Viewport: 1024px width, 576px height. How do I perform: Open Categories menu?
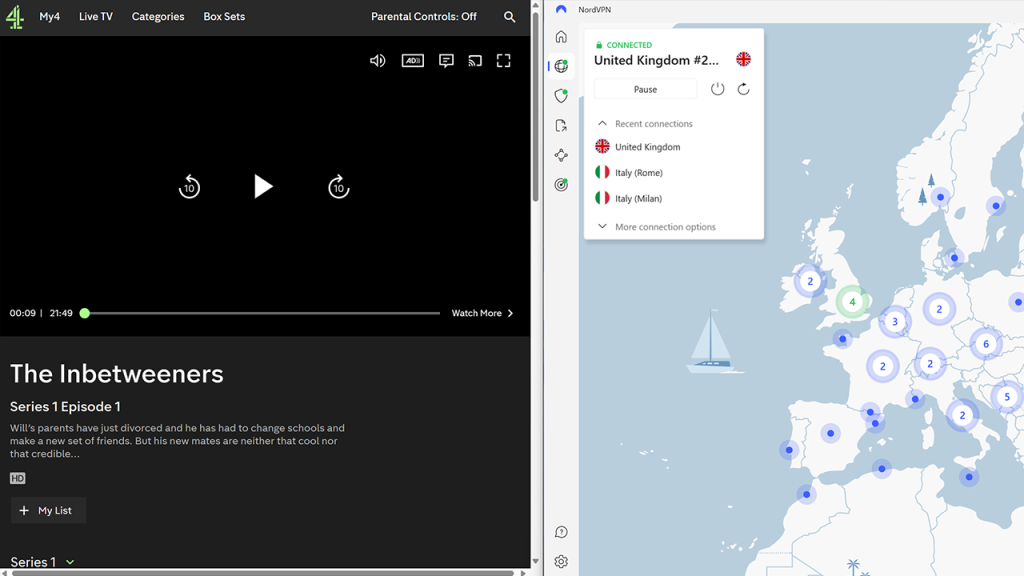[158, 16]
